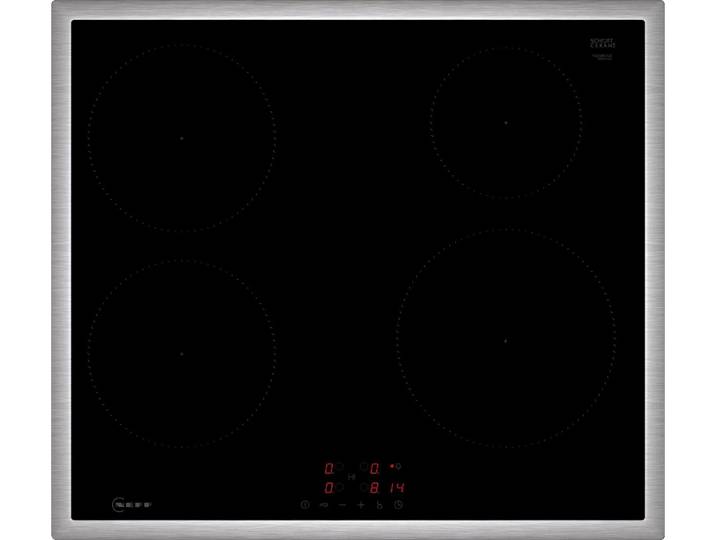Screen dimensions: 716x540
Task: Select the rear-right zone selector circle
Action: (x=364, y=467)
